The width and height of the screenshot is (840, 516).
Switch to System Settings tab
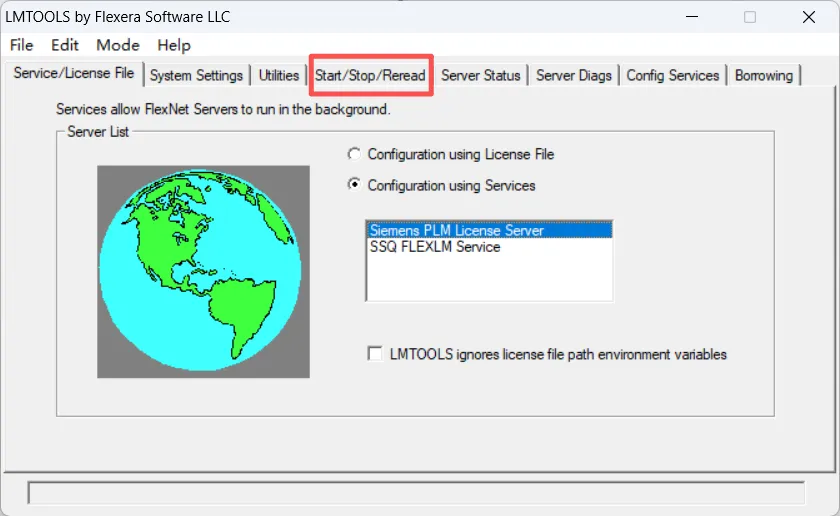(x=196, y=76)
